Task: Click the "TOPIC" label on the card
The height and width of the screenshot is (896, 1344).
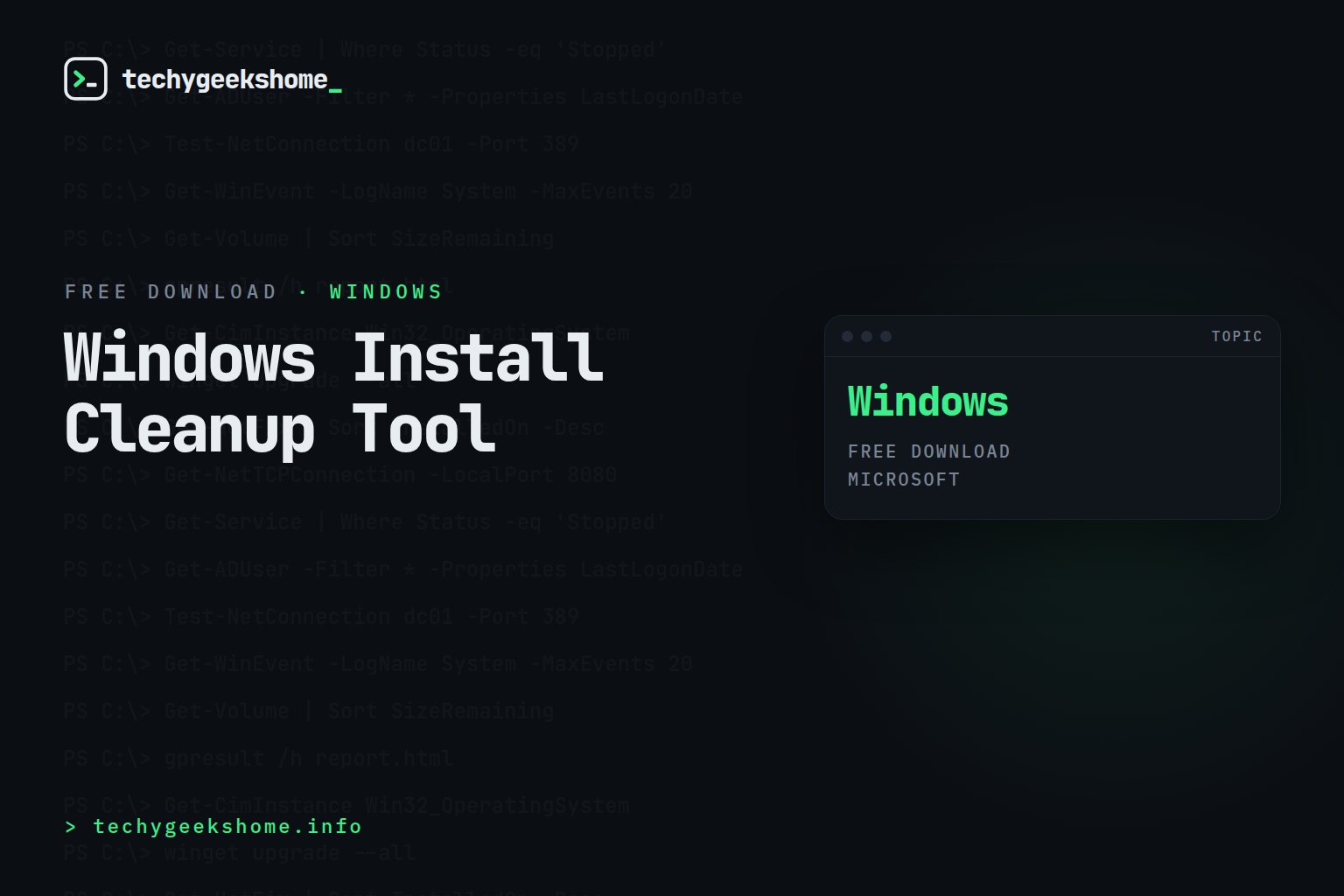Action: (1236, 336)
